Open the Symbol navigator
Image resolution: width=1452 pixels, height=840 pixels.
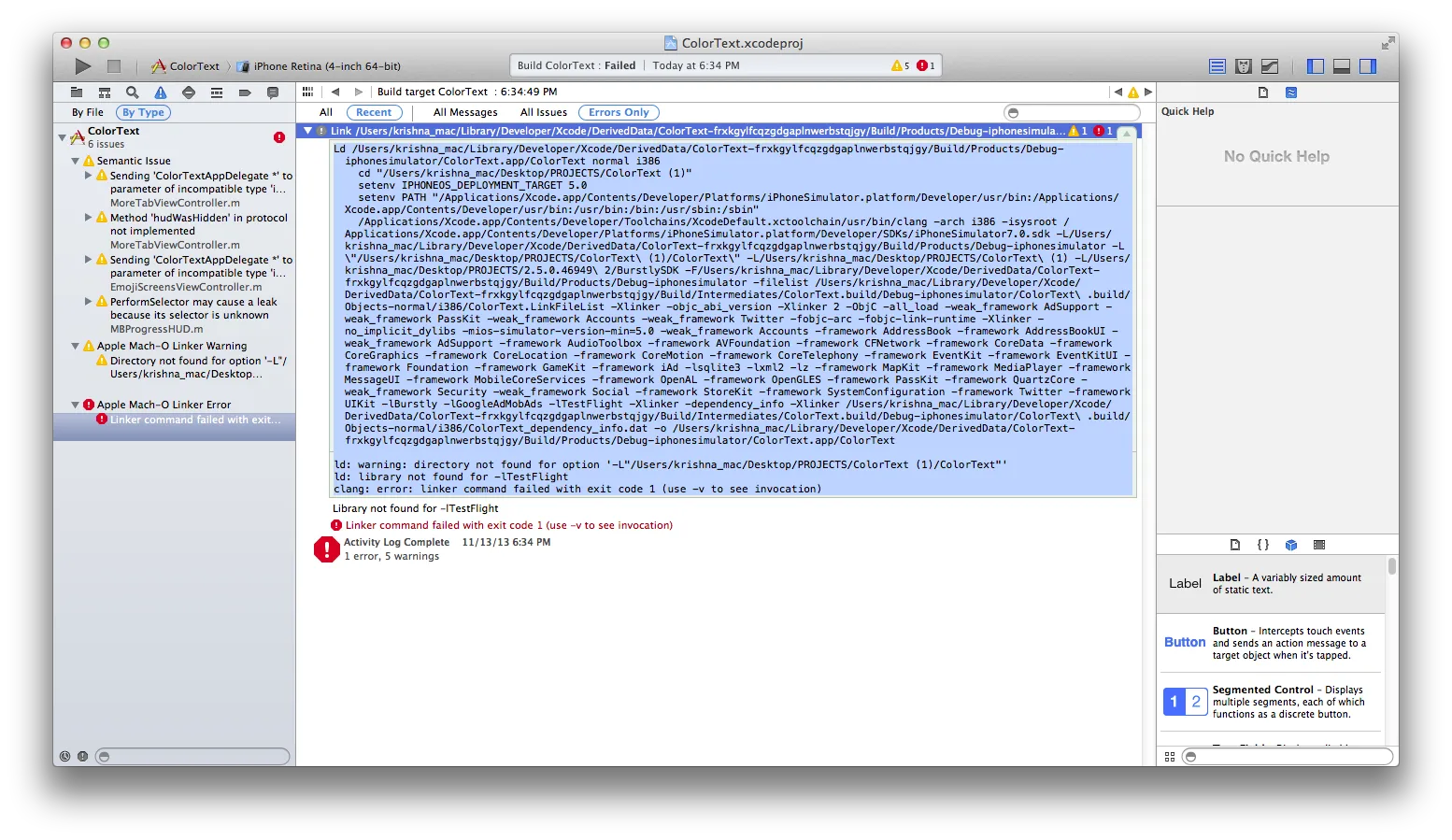pyautogui.click(x=105, y=93)
